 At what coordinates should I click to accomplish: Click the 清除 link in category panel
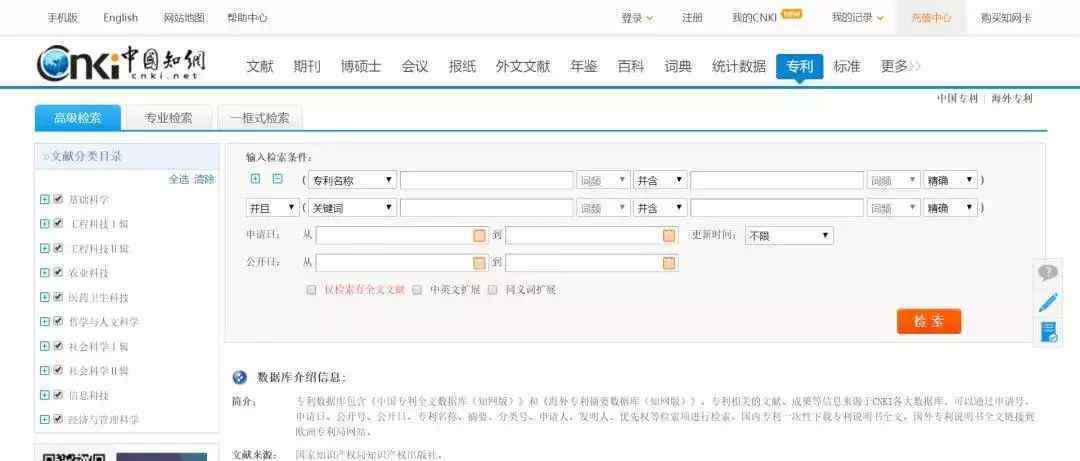[204, 179]
